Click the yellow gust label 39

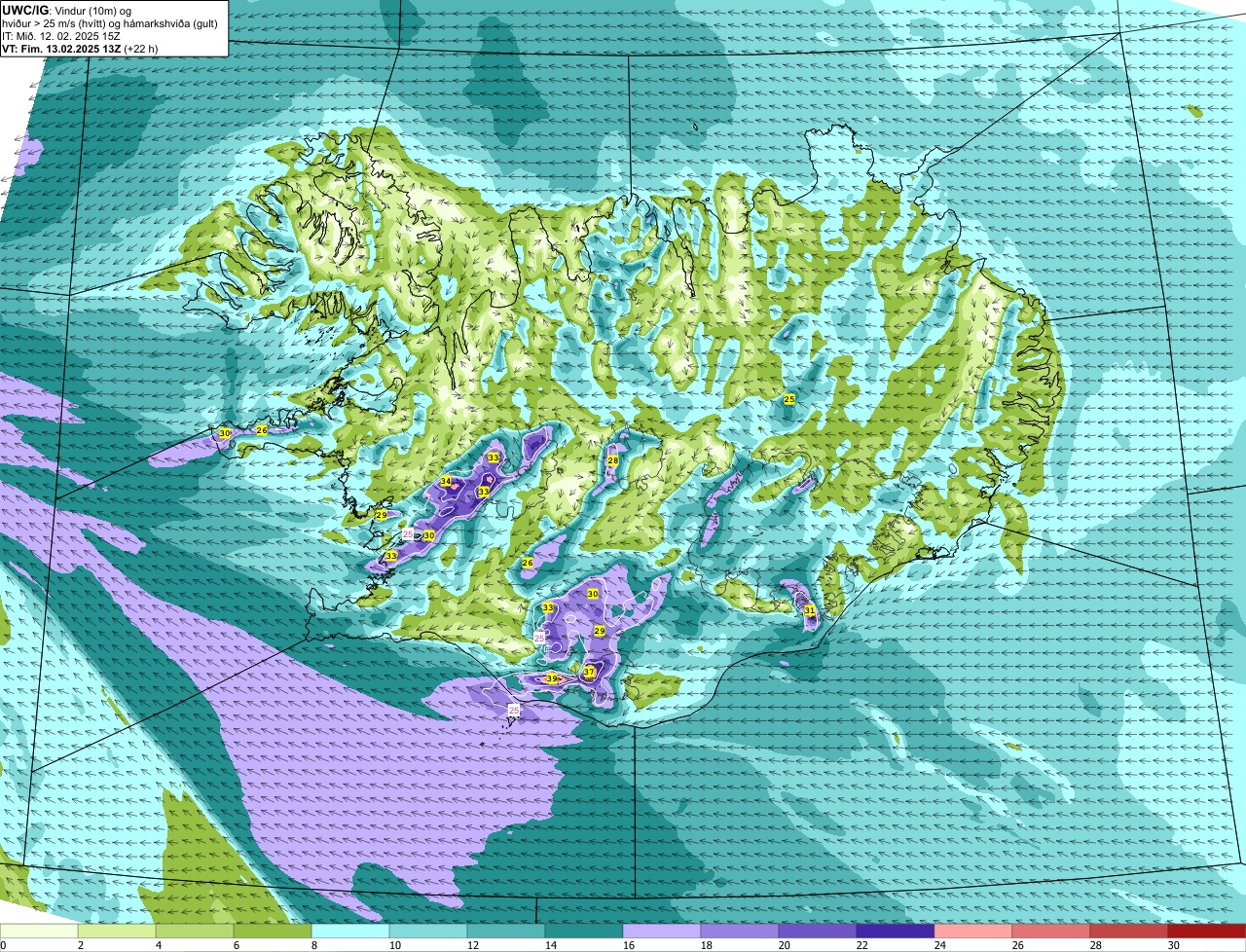coord(551,678)
